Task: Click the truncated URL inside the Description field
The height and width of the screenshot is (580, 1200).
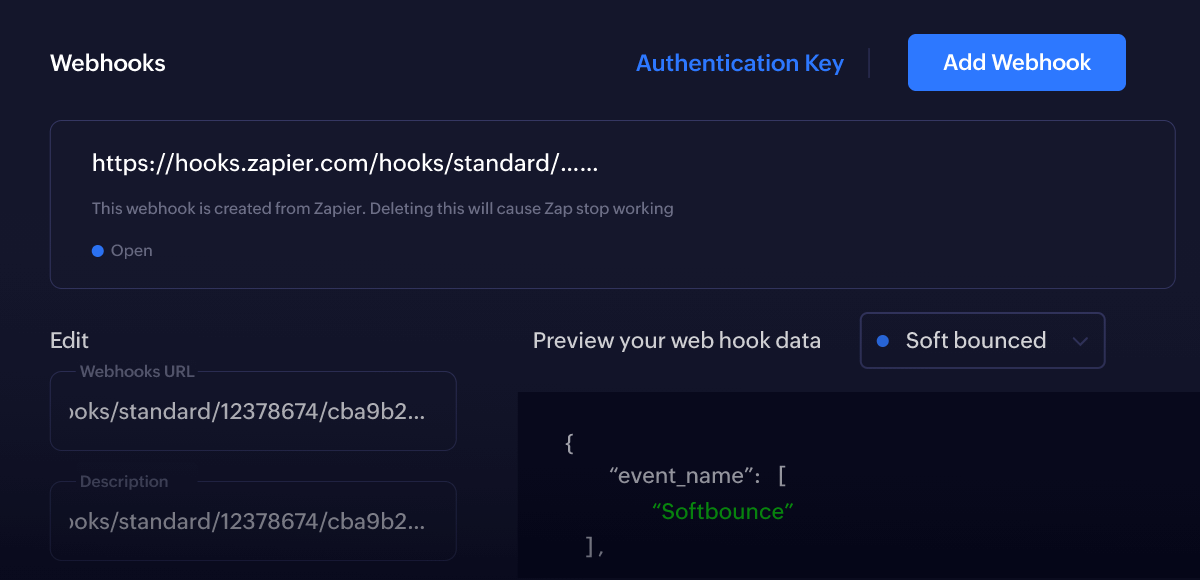Action: 253,521
